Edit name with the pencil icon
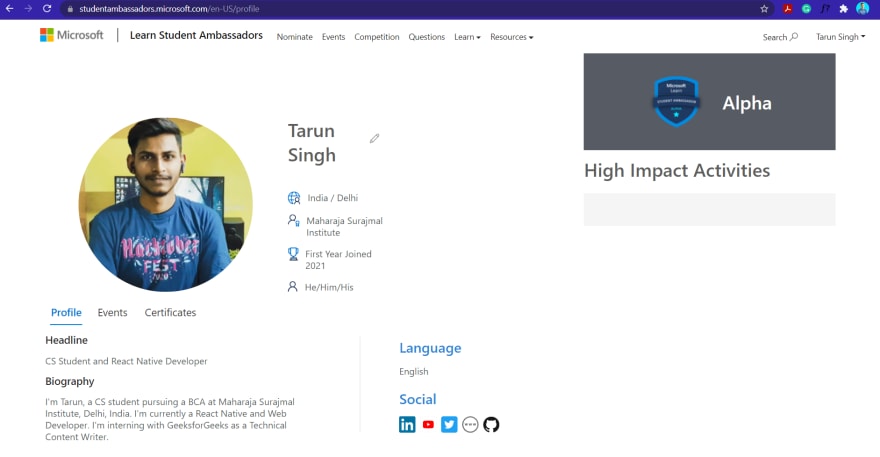Image resolution: width=880 pixels, height=457 pixels. click(374, 138)
